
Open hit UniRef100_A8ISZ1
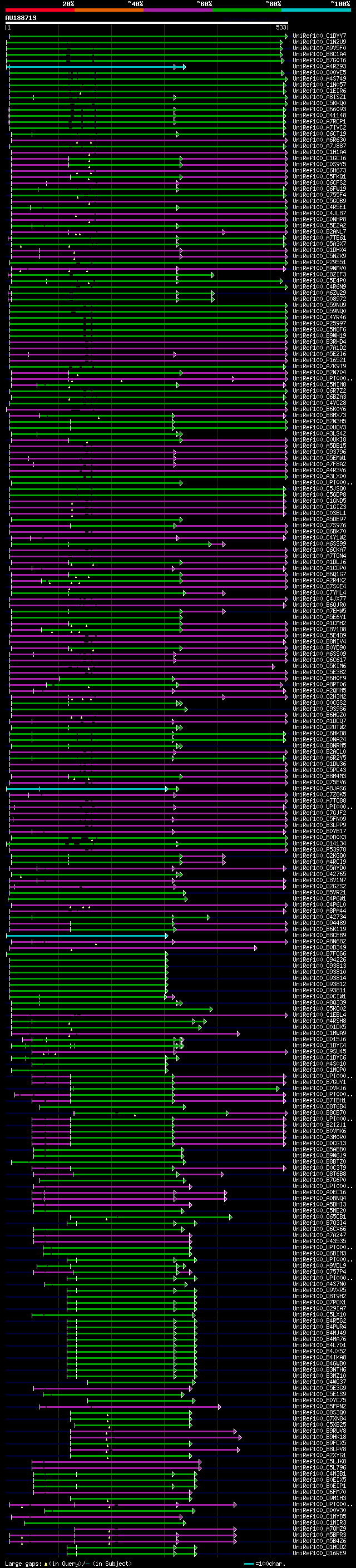coord(319,97)
